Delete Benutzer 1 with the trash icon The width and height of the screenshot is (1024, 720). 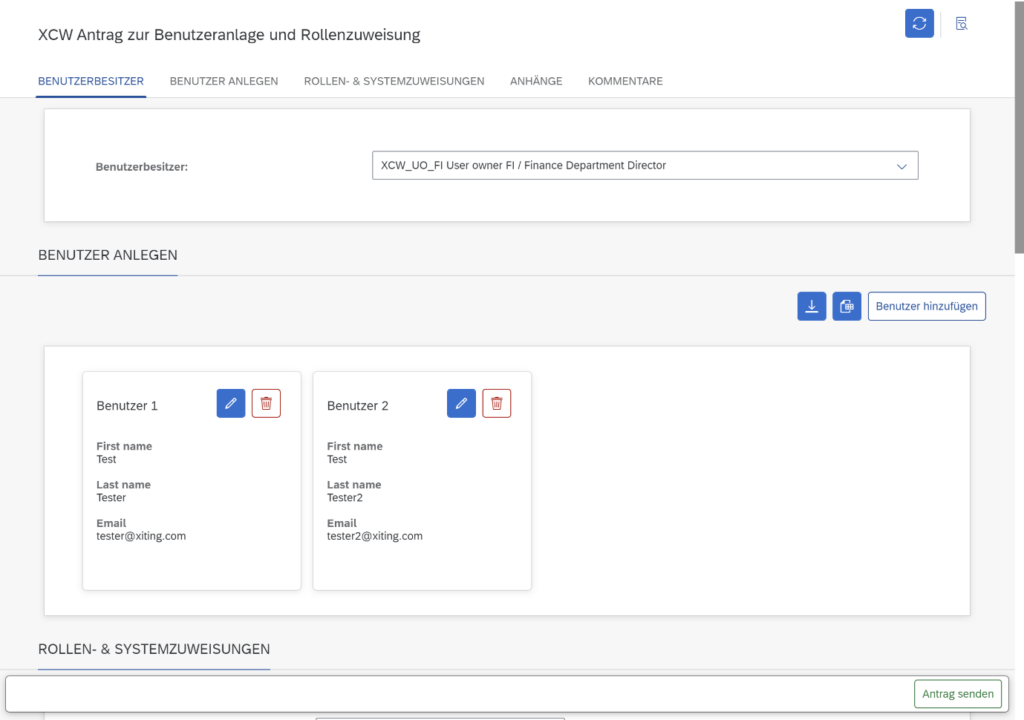point(266,403)
